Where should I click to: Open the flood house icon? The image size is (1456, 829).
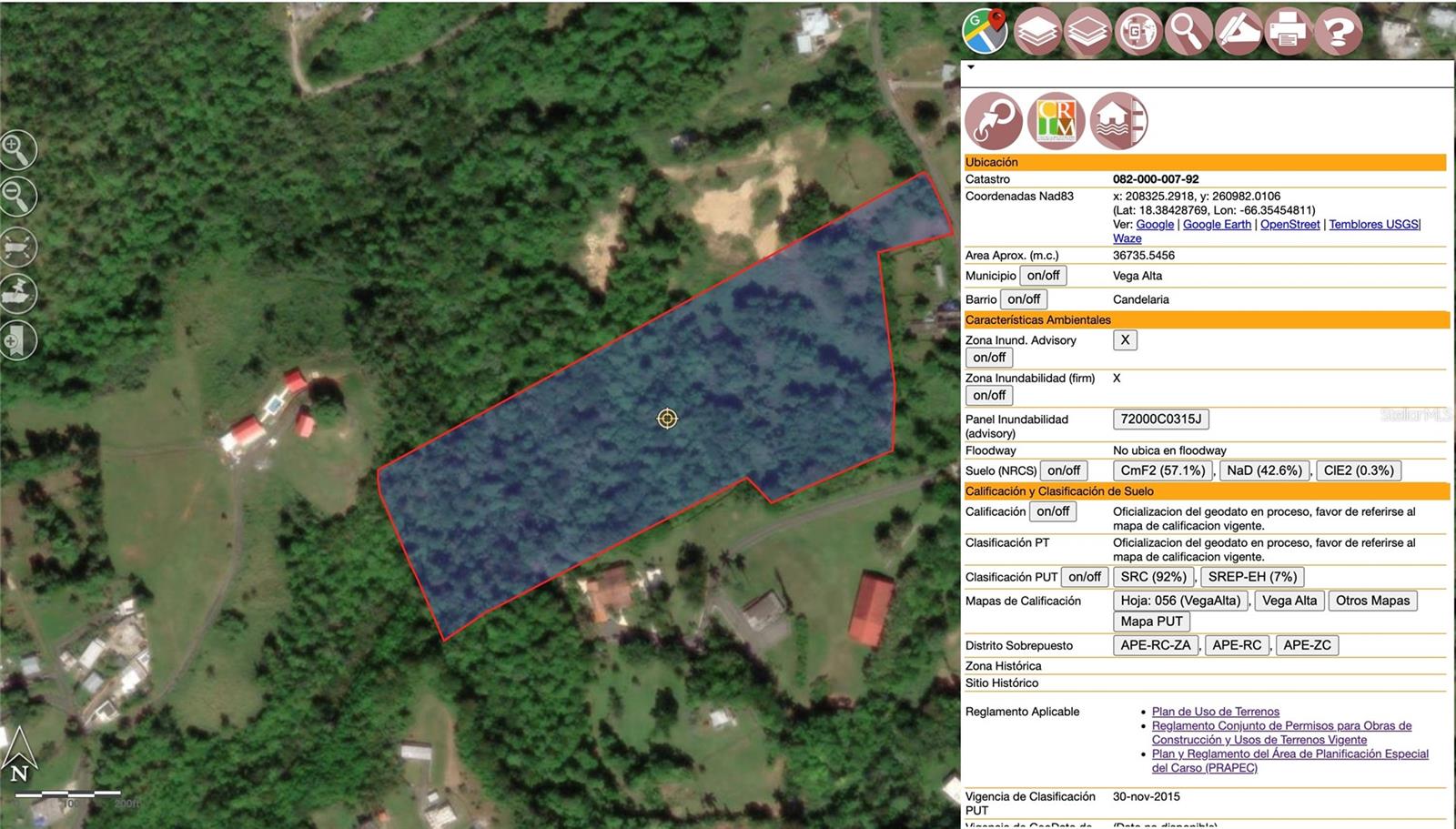[x=1118, y=120]
